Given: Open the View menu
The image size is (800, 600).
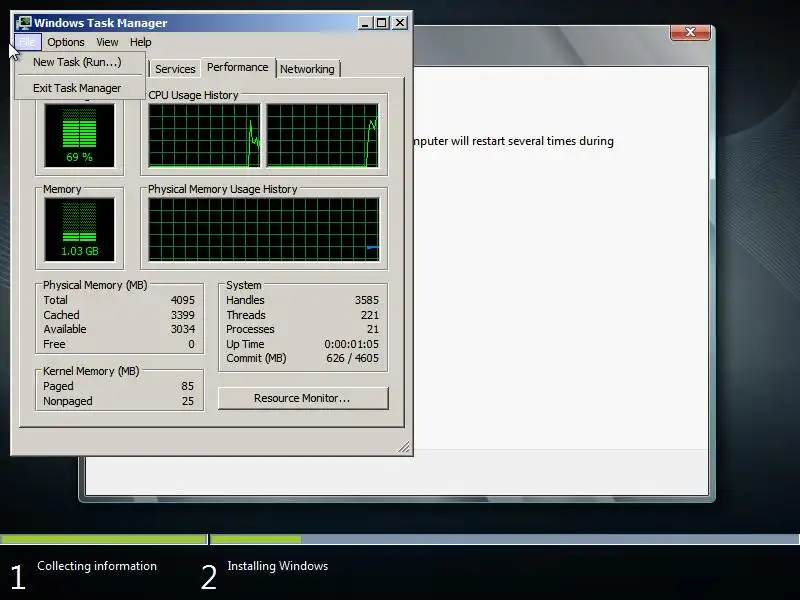Looking at the screenshot, I should click(x=107, y=42).
